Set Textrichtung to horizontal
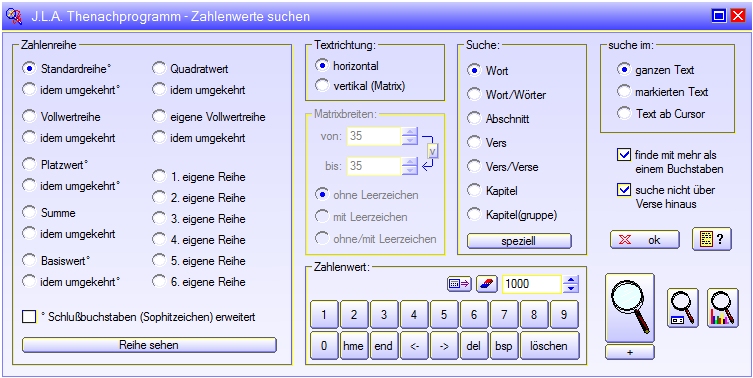 point(322,65)
